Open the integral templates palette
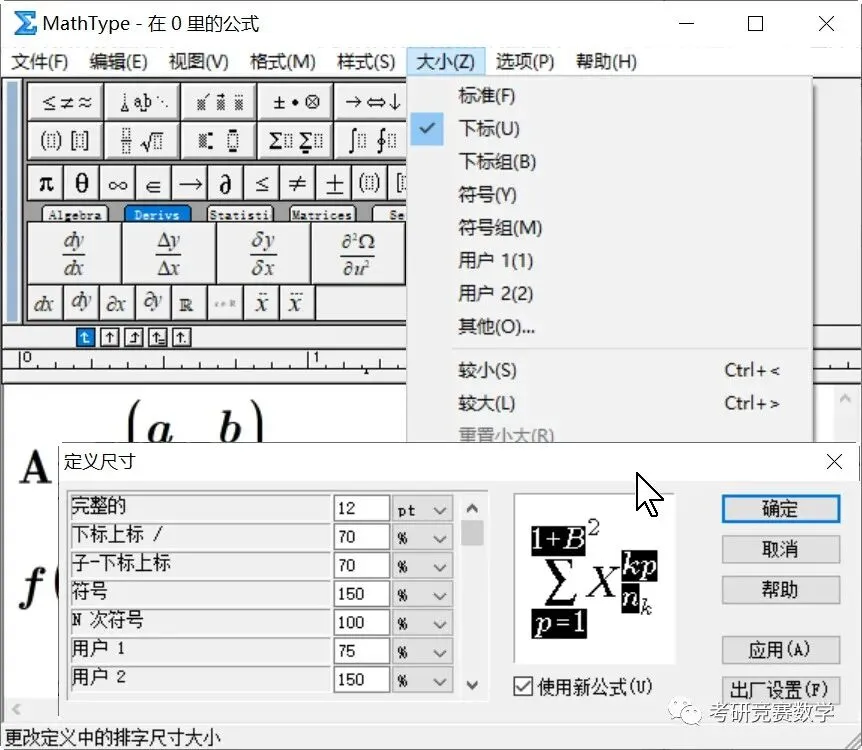Image resolution: width=862 pixels, height=750 pixels. click(x=371, y=141)
